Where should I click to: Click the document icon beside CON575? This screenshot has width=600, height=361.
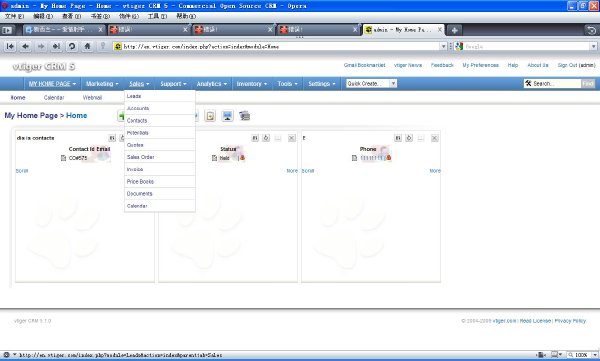(64, 158)
